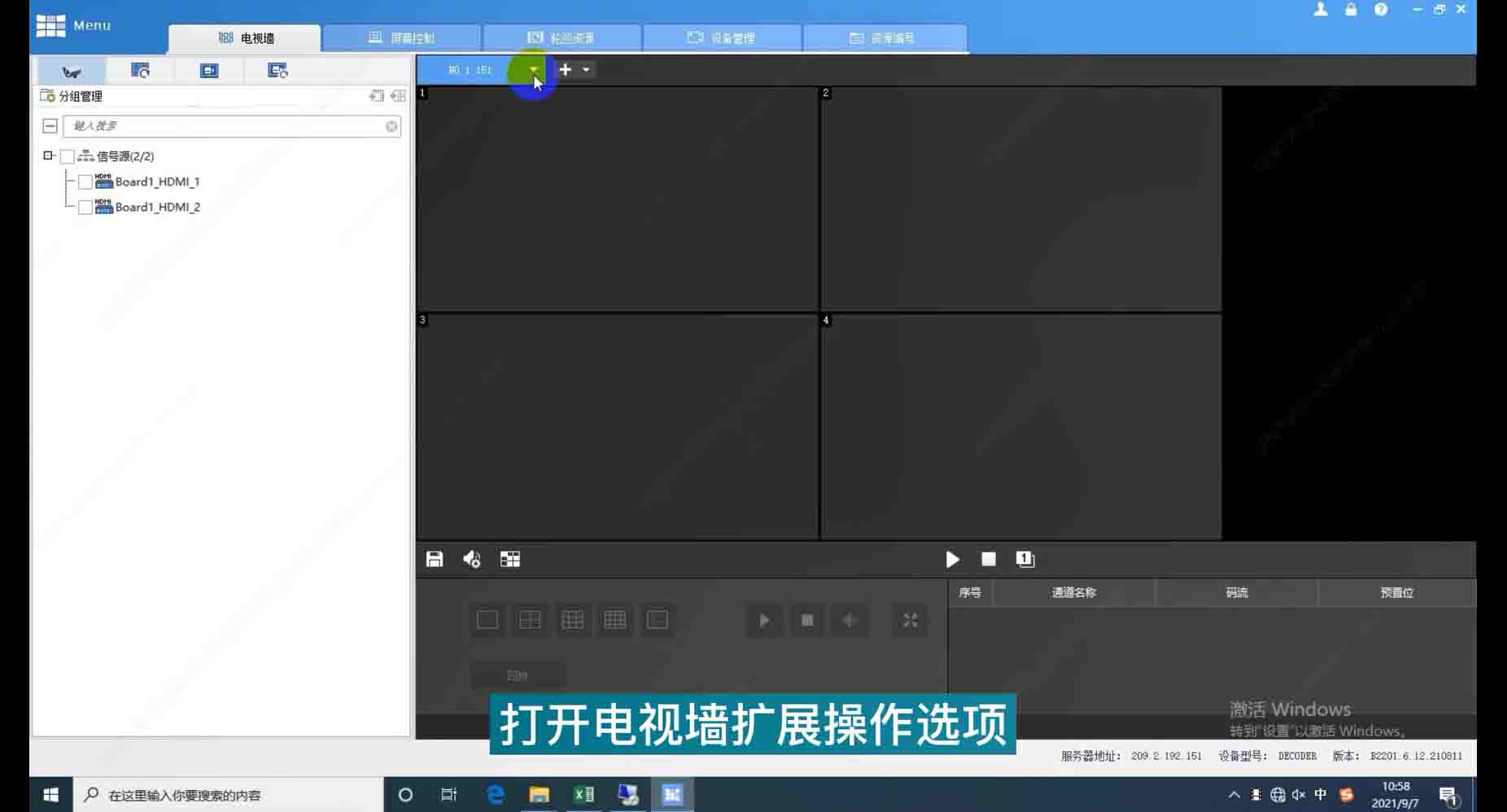Click the 分组管理 group management icon
Viewport: 1507px width, 812px height.
(47, 95)
